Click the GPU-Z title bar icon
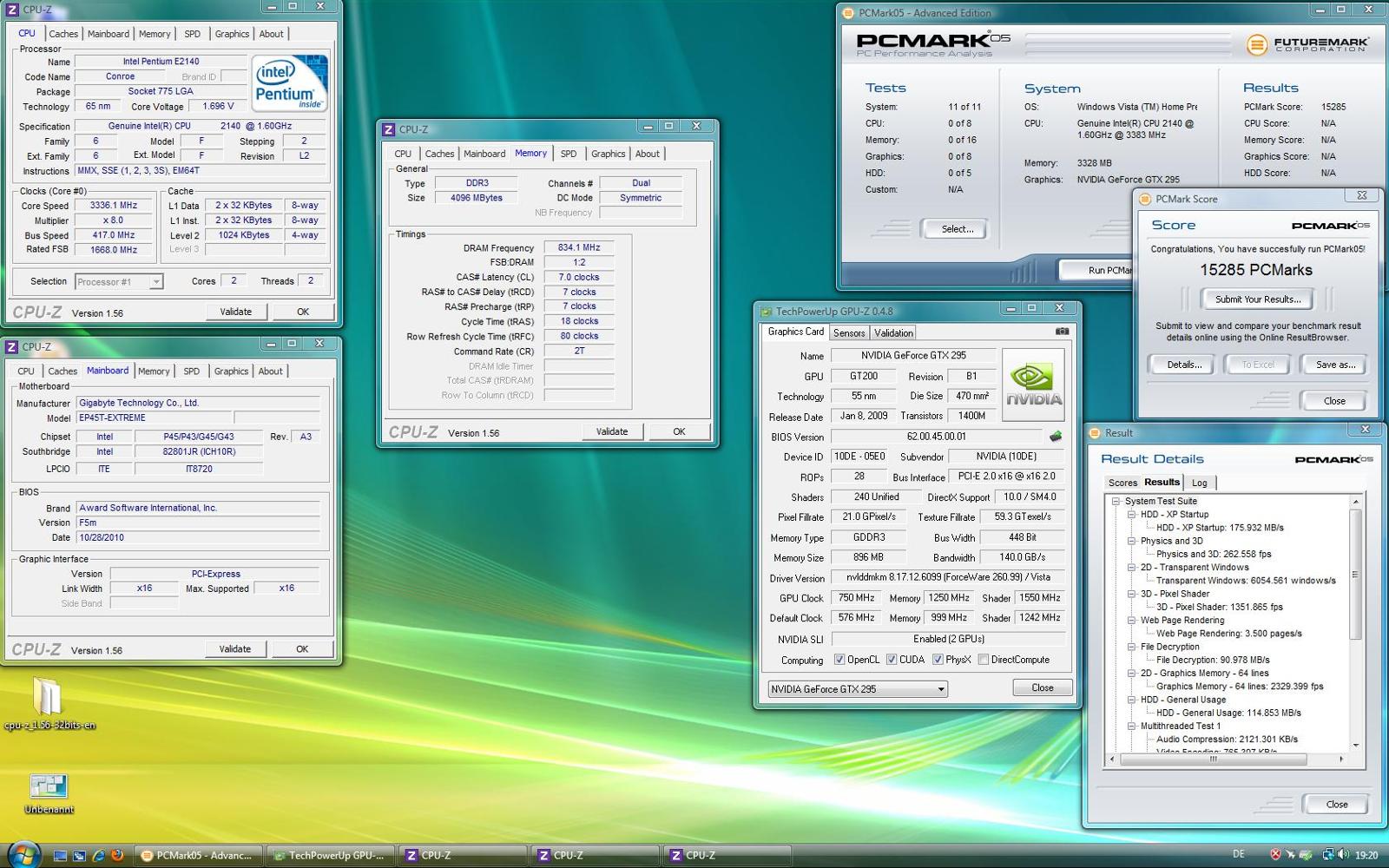This screenshot has width=1389, height=868. 767,311
